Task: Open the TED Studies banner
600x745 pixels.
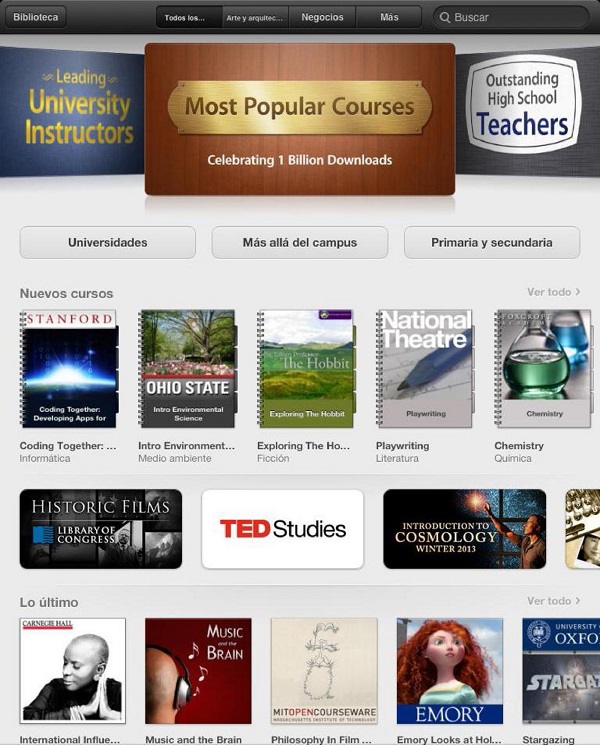Action: (x=283, y=529)
